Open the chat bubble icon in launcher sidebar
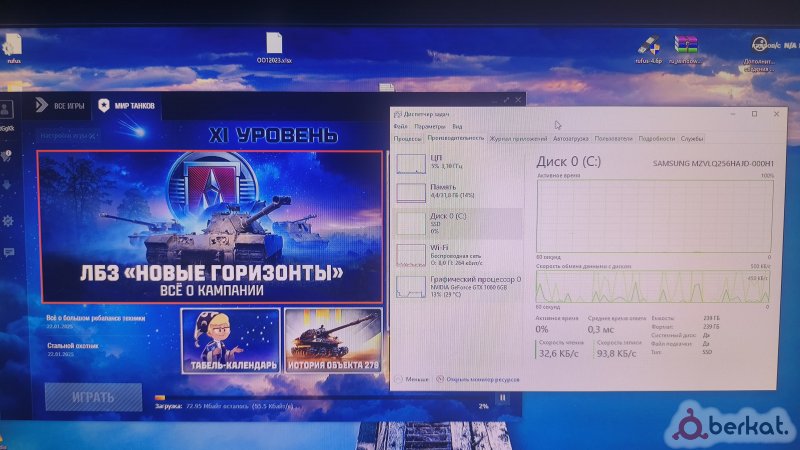Viewport: 800px width, 450px height. point(9,253)
